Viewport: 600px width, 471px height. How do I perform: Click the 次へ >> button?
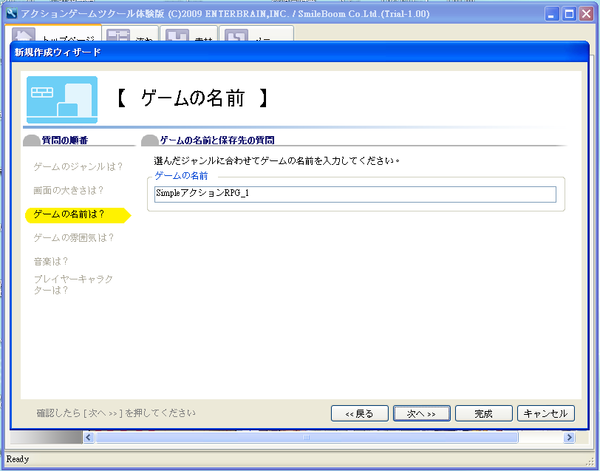tap(421, 414)
